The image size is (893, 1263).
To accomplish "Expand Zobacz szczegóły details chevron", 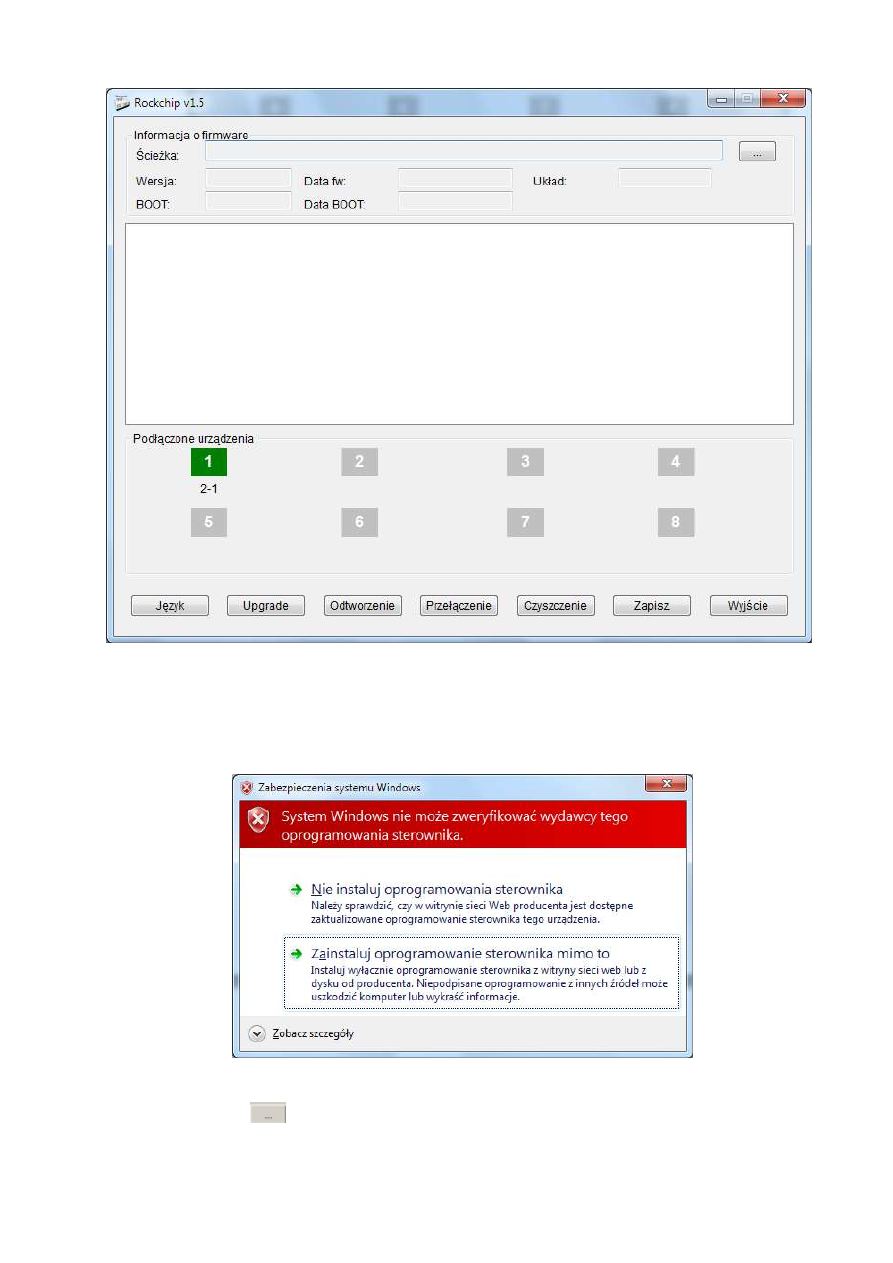I will click(x=257, y=1033).
